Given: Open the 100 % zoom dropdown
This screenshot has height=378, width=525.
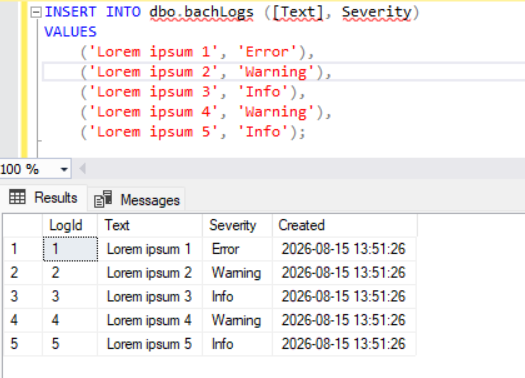Looking at the screenshot, I should pyautogui.click(x=64, y=169).
